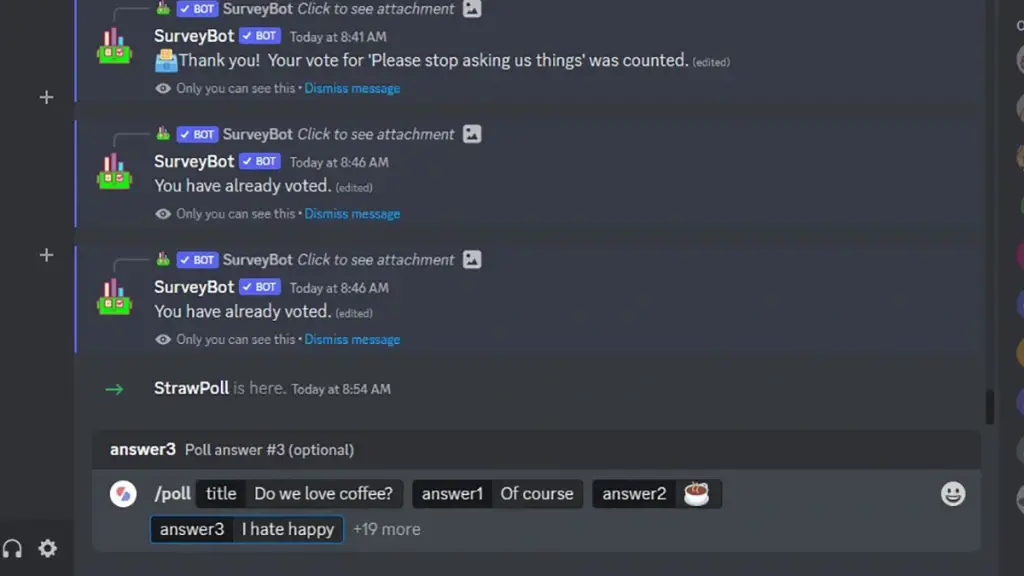Click the lower plus icon in left sidebar
Image resolution: width=1024 pixels, height=576 pixels.
46,255
